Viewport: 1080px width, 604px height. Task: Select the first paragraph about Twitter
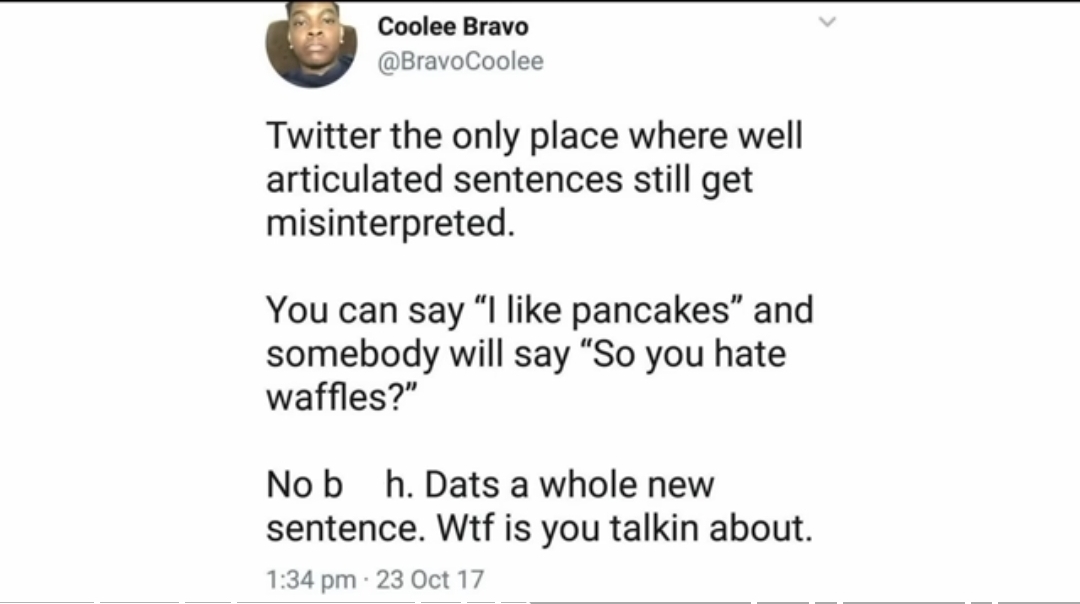coord(533,180)
